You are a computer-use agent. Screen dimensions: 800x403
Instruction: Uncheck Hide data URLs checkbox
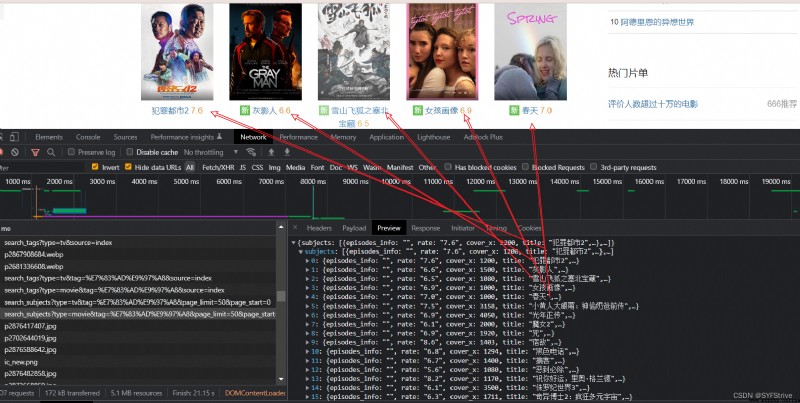point(128,167)
